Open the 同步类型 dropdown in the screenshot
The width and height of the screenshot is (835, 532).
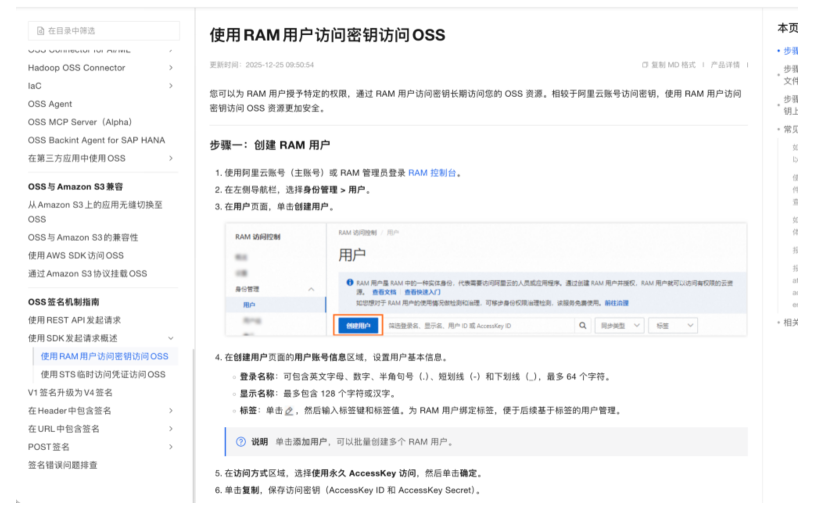pos(619,325)
